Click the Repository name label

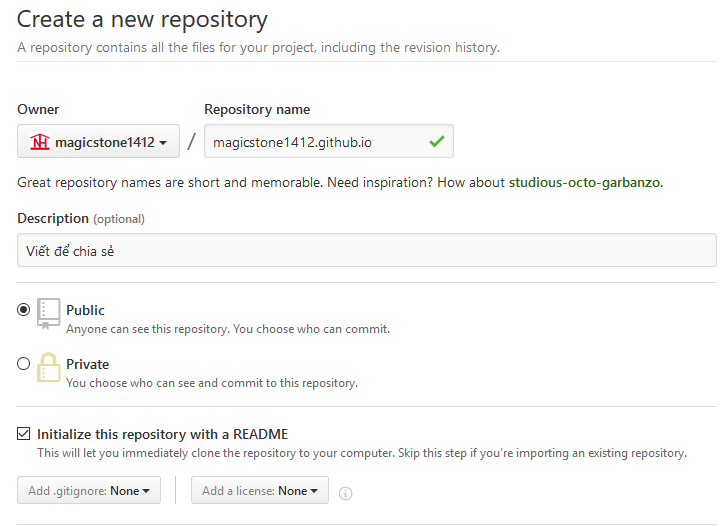[257, 110]
